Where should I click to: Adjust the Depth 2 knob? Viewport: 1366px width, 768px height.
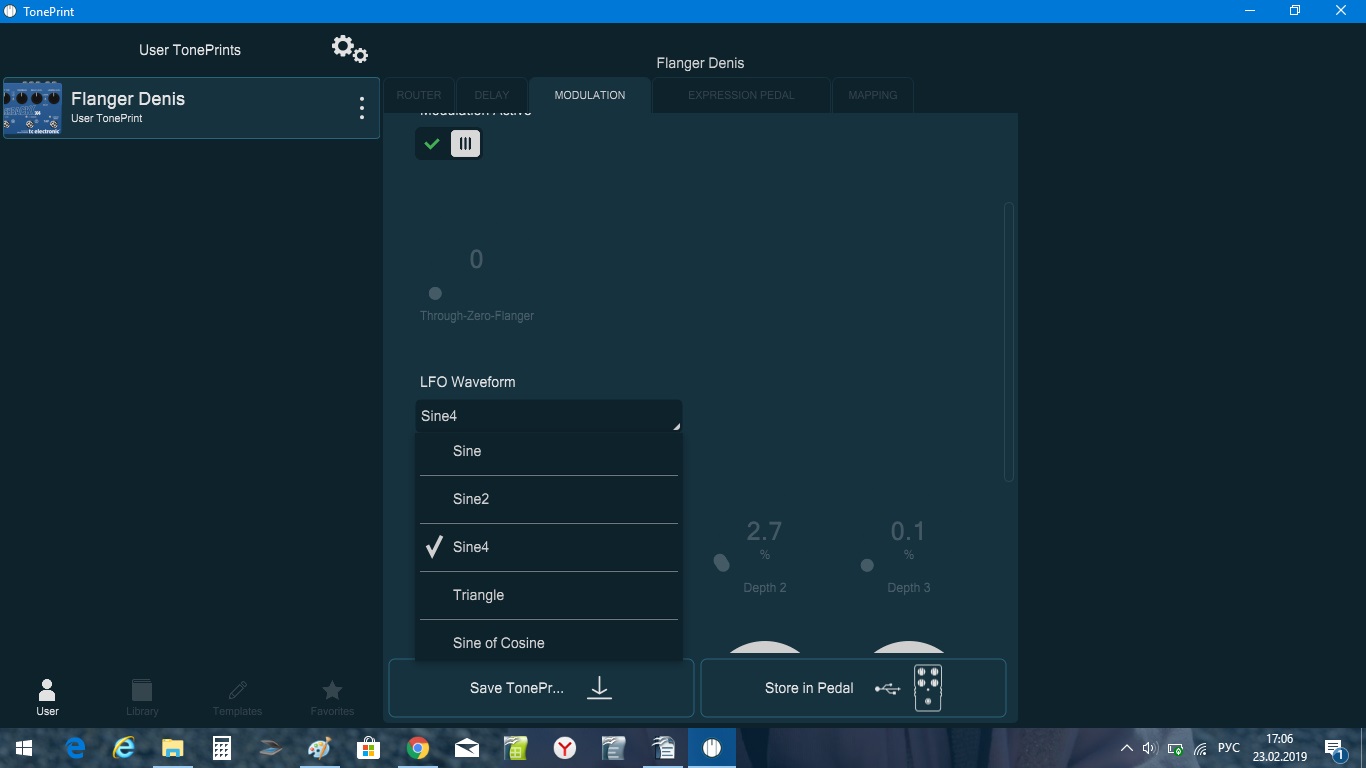pyautogui.click(x=722, y=564)
